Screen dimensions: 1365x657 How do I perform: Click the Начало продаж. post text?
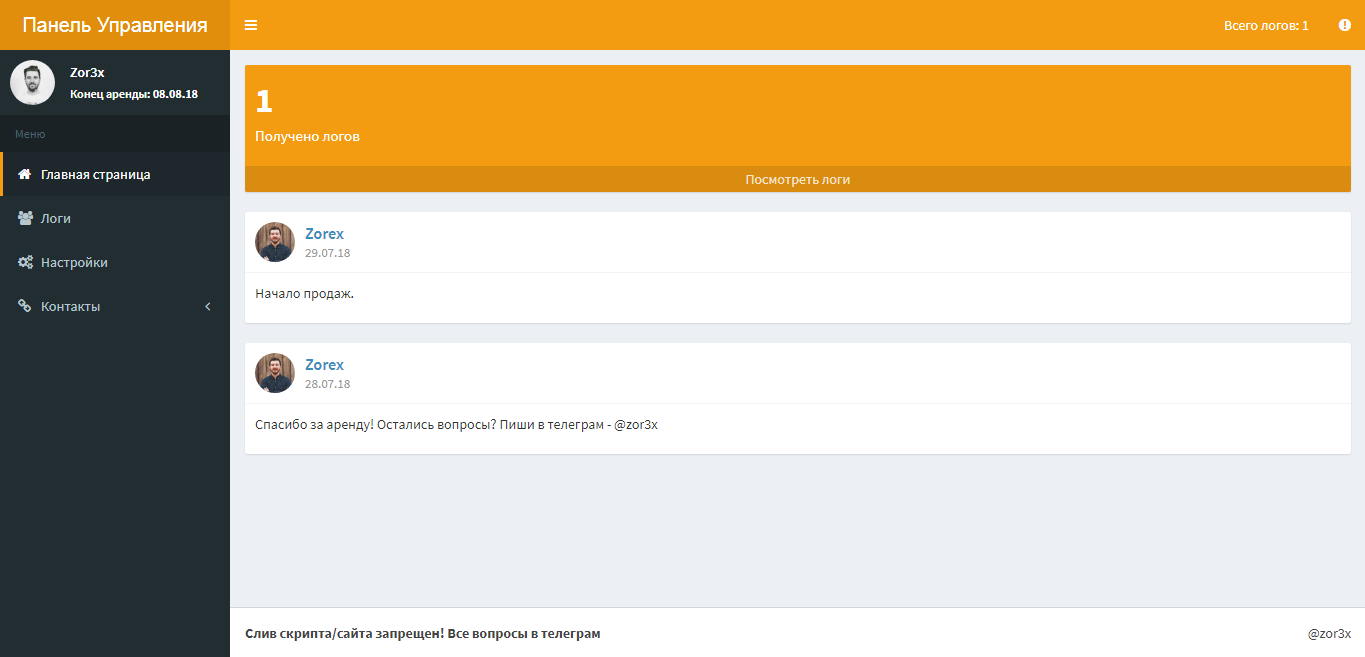305,294
